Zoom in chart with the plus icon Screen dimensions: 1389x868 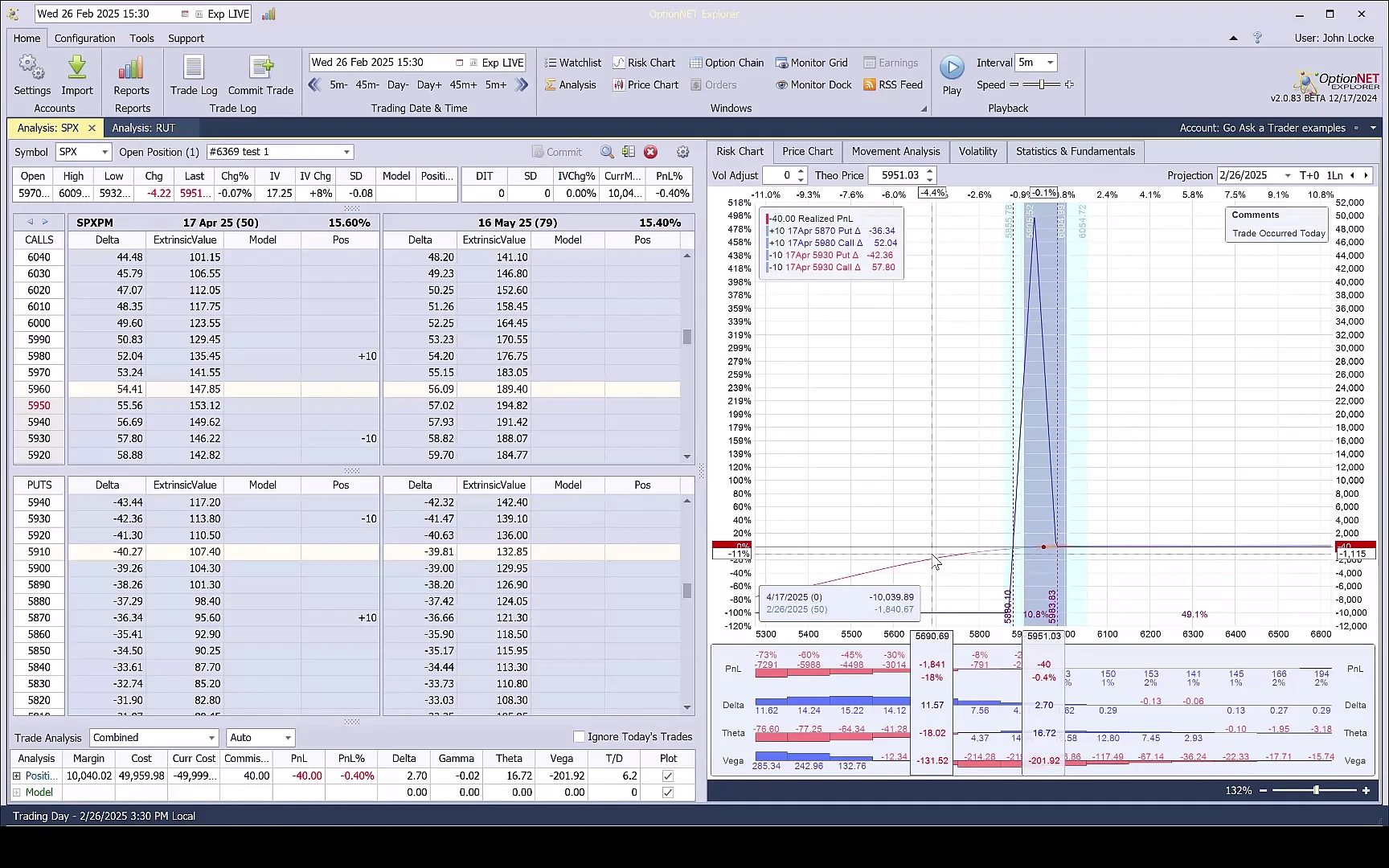1366,791
